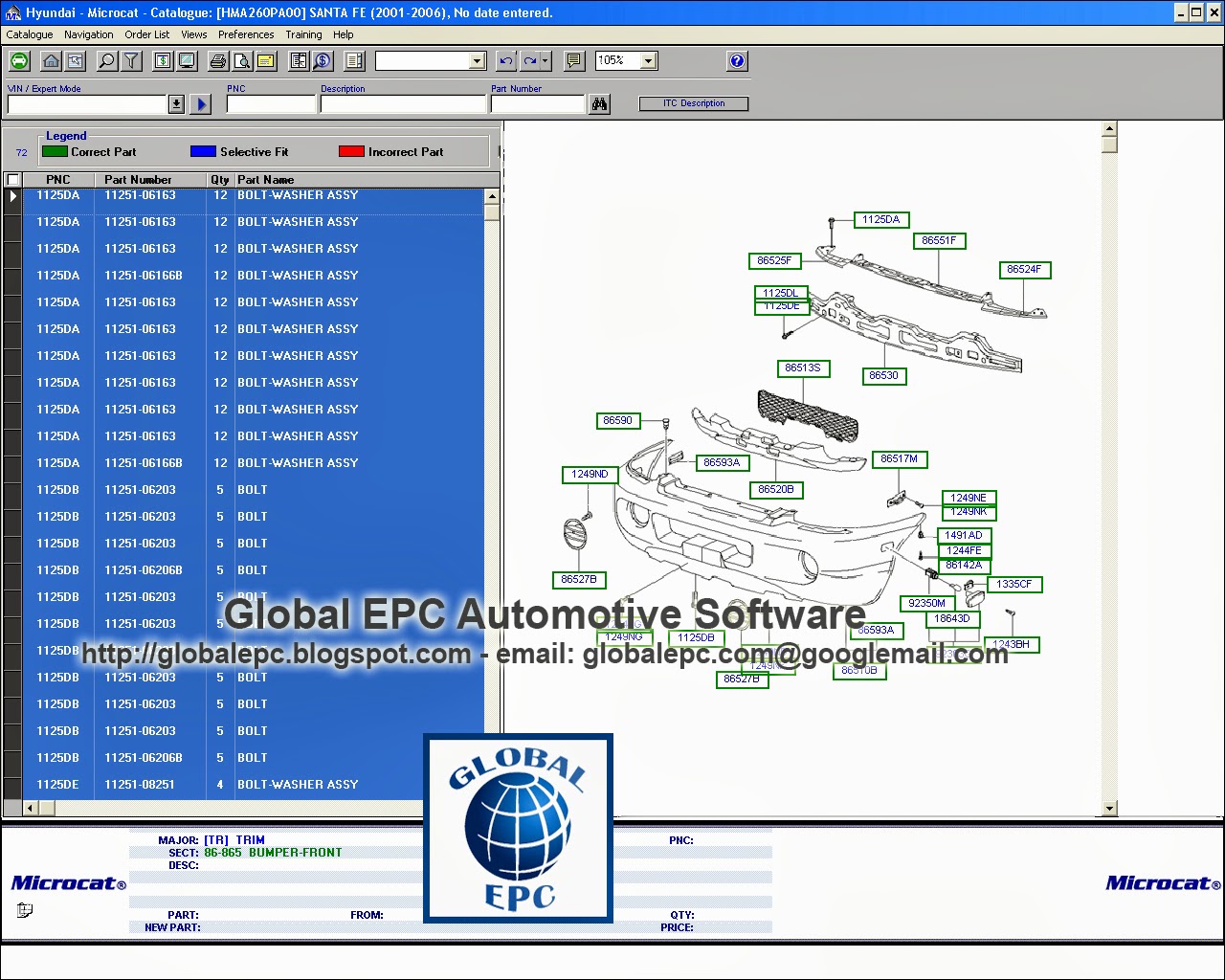Open the Order List menu
The image size is (1225, 980).
click(x=146, y=34)
